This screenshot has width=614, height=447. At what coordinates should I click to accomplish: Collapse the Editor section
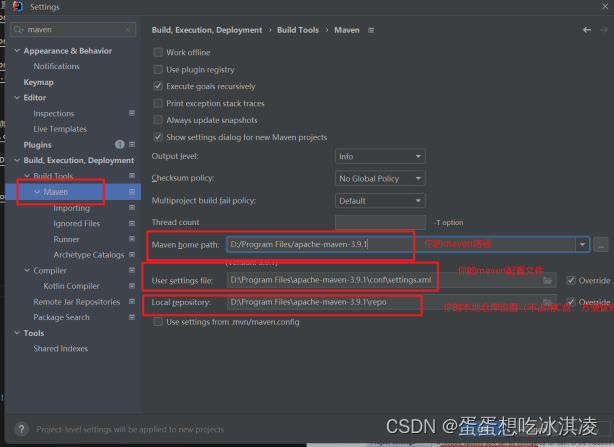[x=17, y=97]
